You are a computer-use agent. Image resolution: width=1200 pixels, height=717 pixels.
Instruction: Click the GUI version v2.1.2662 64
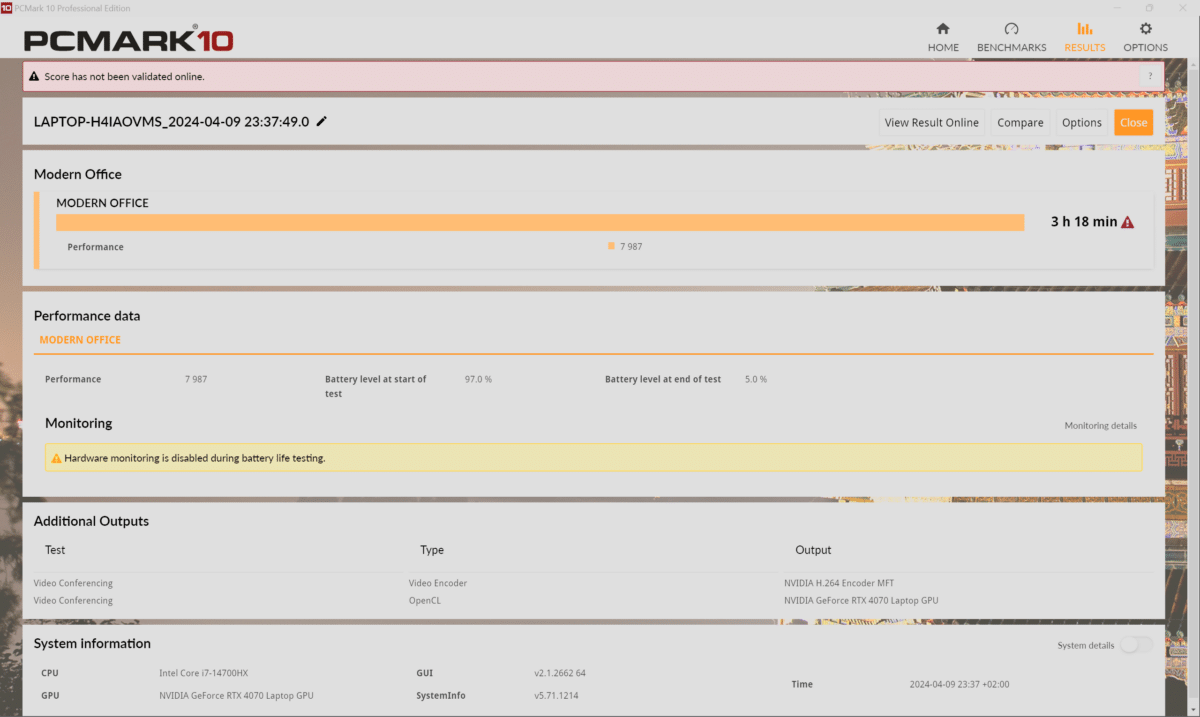[560, 673]
